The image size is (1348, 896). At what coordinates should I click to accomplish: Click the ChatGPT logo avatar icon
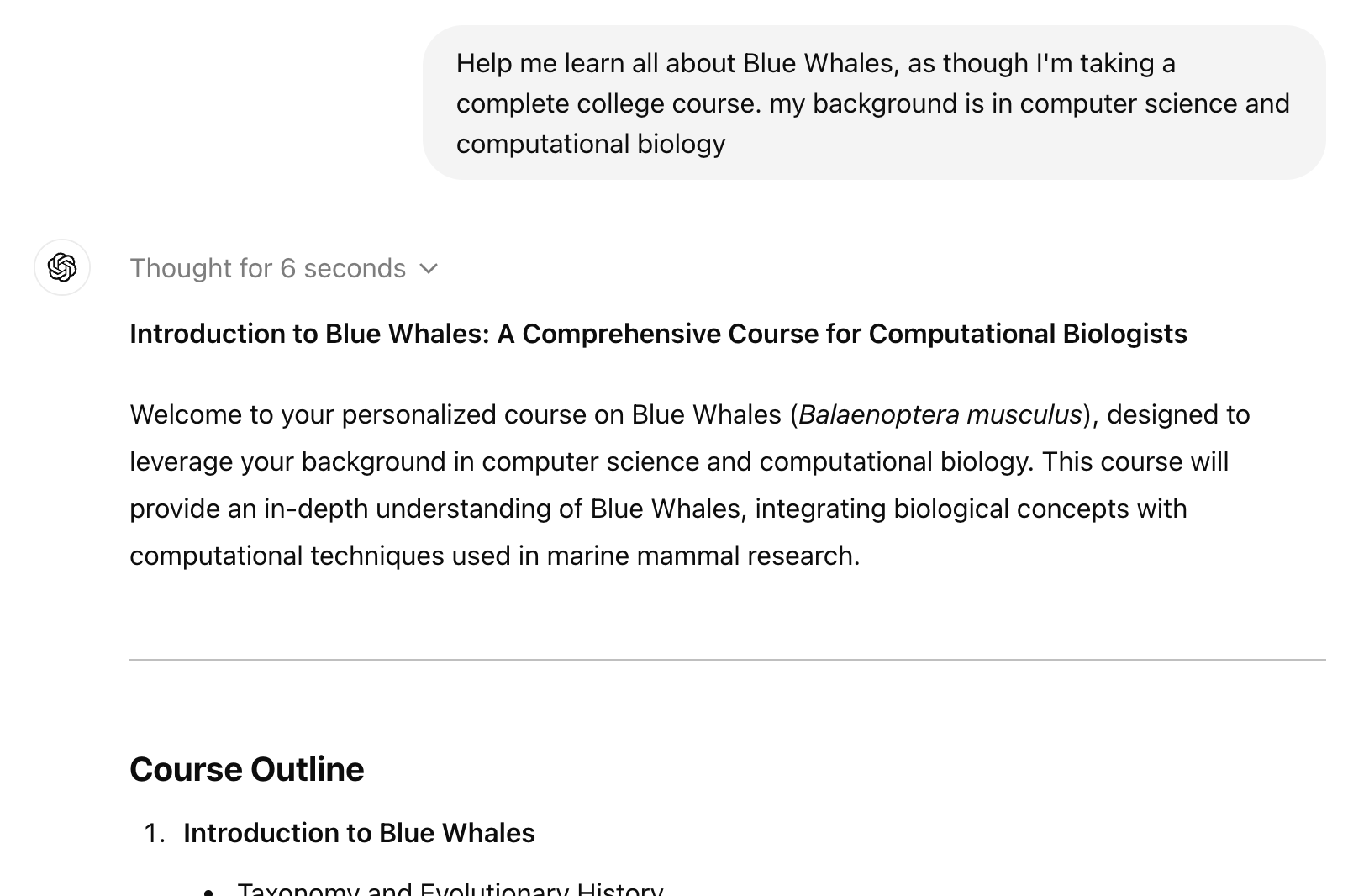click(x=62, y=267)
